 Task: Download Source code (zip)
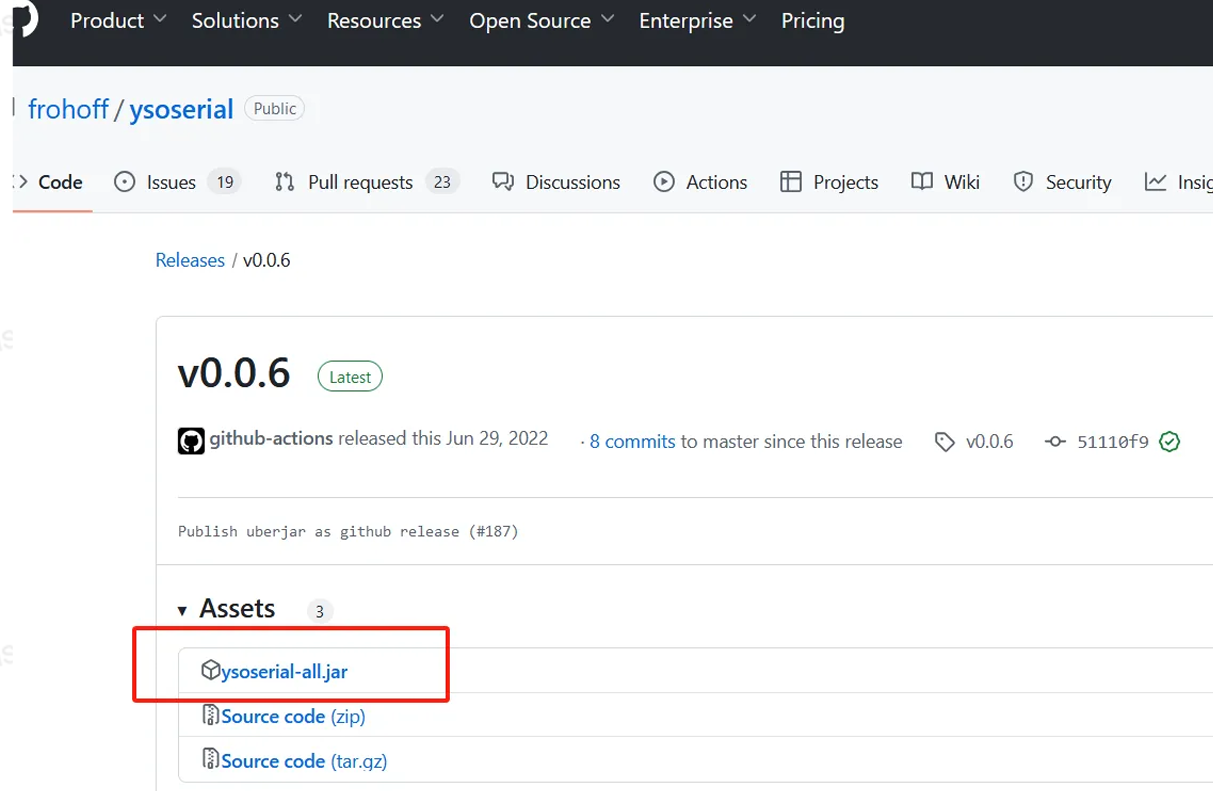click(x=293, y=717)
